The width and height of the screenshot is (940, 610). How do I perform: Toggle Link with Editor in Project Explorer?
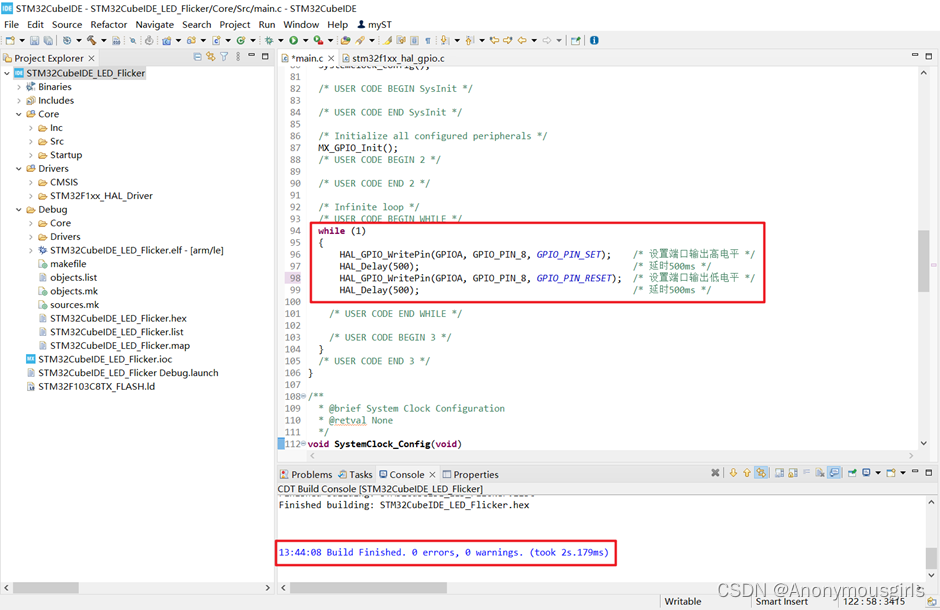[209, 57]
